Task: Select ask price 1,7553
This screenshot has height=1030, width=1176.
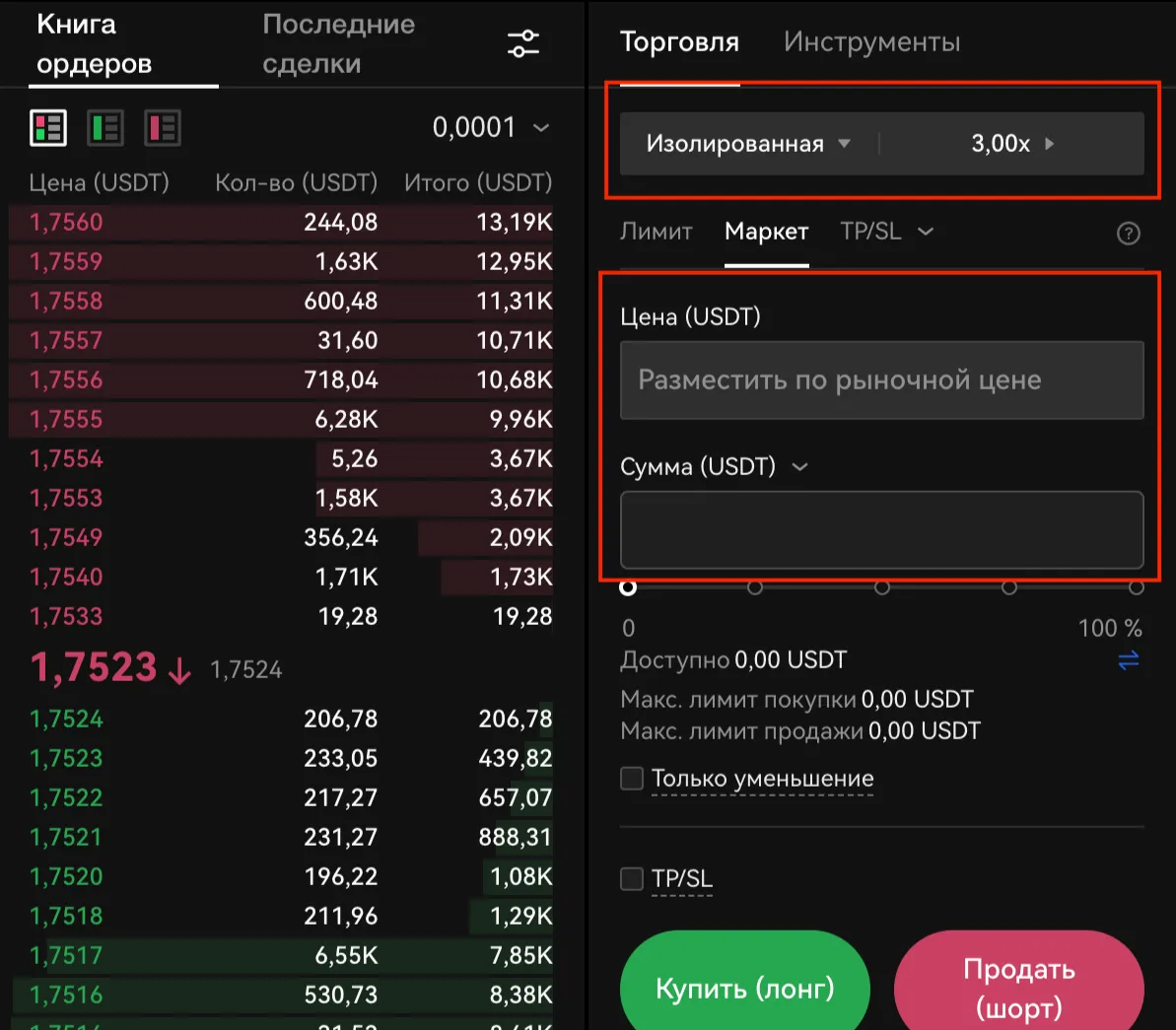Action: click(x=66, y=498)
